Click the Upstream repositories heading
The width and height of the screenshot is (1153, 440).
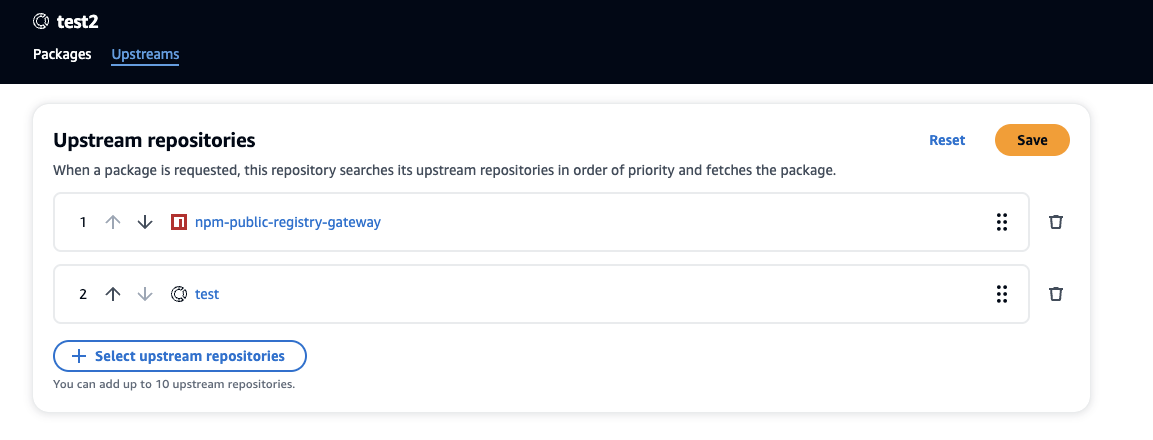click(x=154, y=140)
